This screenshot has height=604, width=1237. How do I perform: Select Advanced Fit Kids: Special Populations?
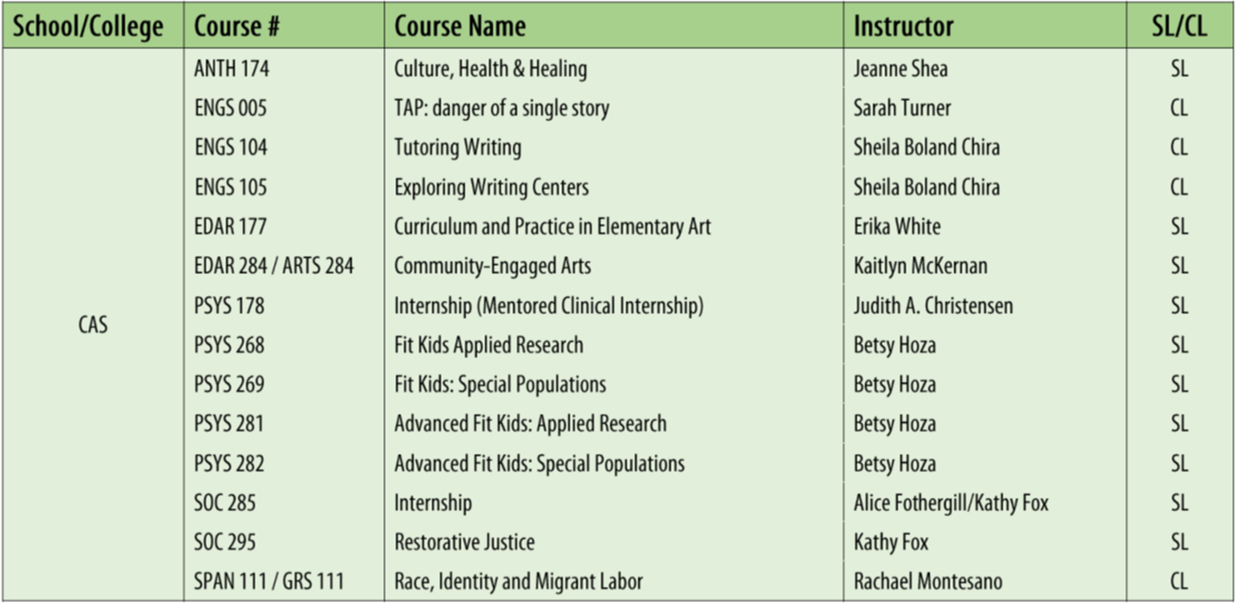coord(540,464)
